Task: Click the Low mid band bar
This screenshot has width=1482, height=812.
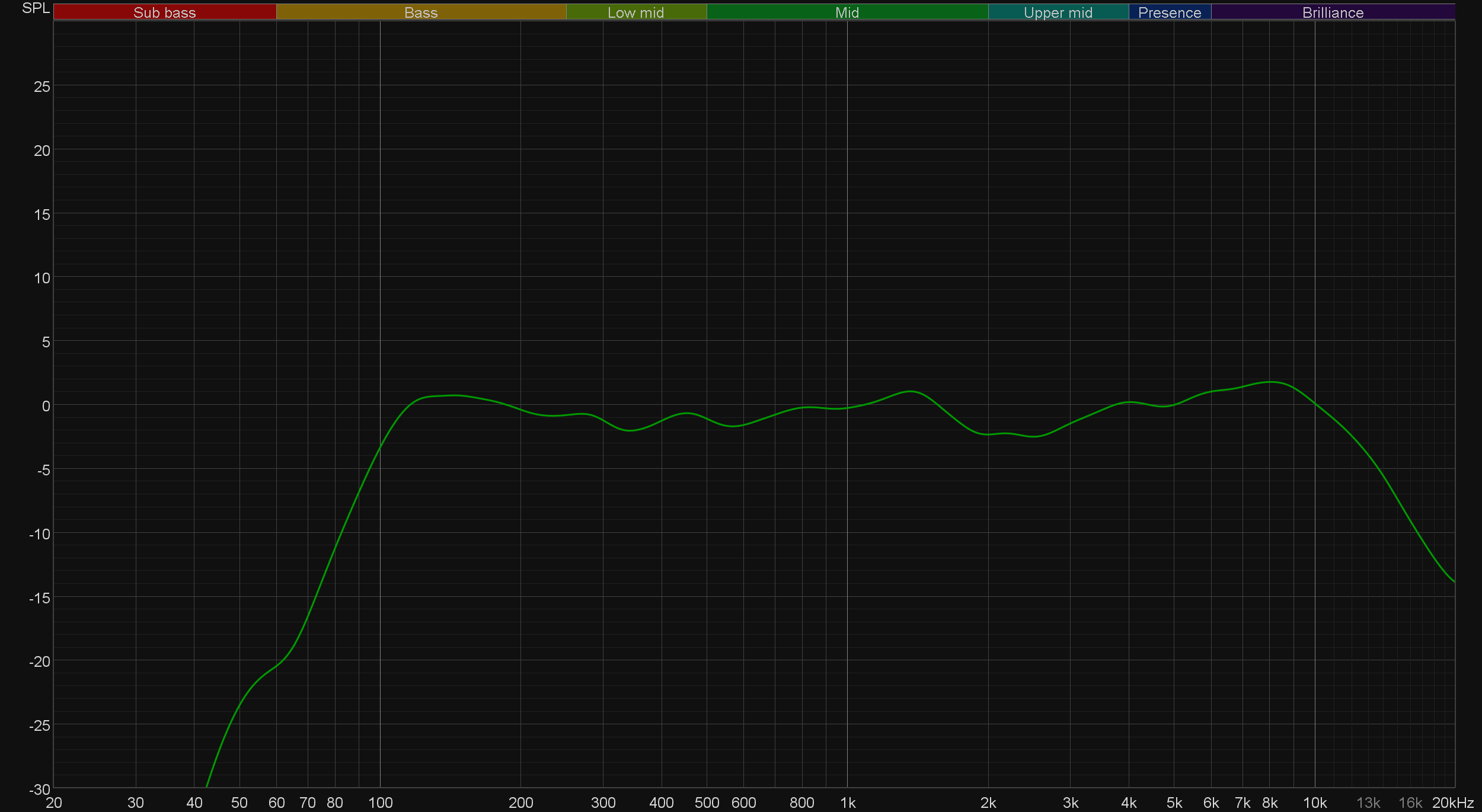Action: pyautogui.click(x=636, y=12)
